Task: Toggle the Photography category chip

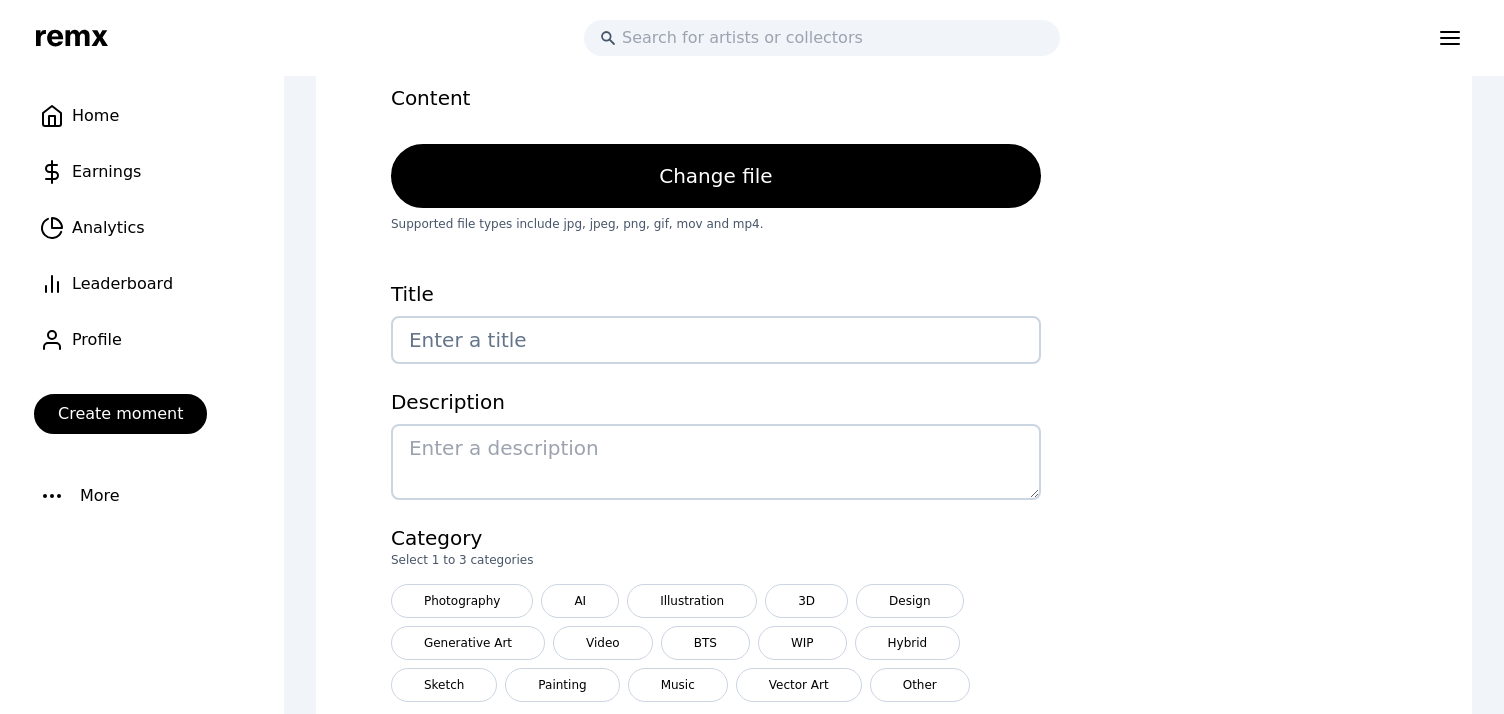Action: coord(461,601)
